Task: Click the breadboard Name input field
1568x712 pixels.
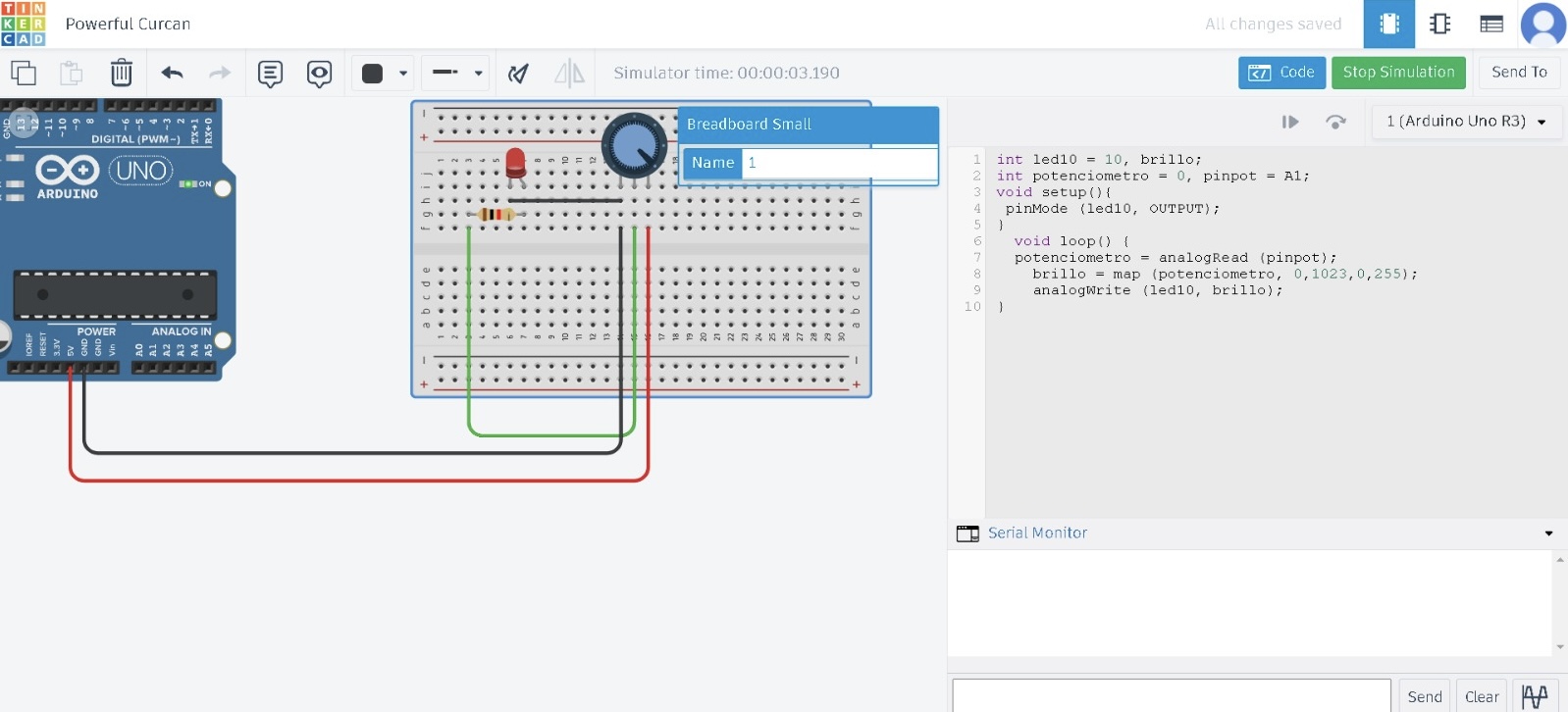Action: (x=838, y=163)
